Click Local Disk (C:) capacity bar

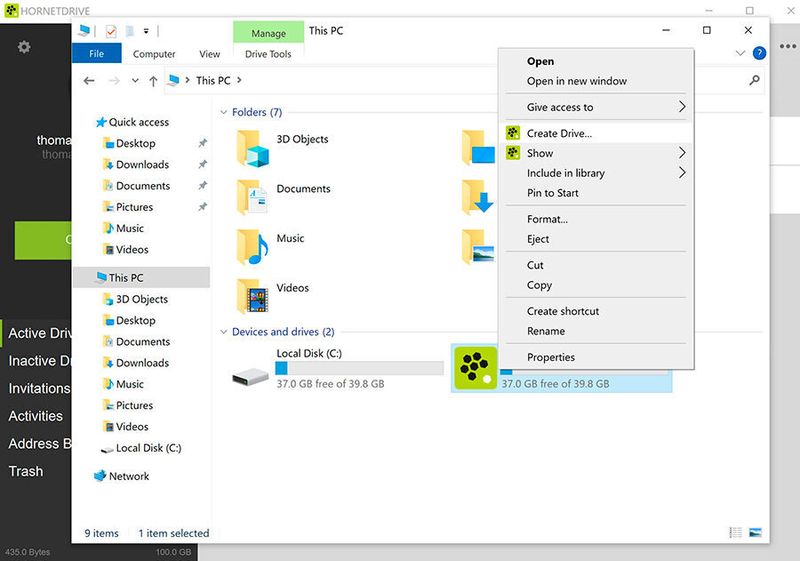tap(359, 368)
